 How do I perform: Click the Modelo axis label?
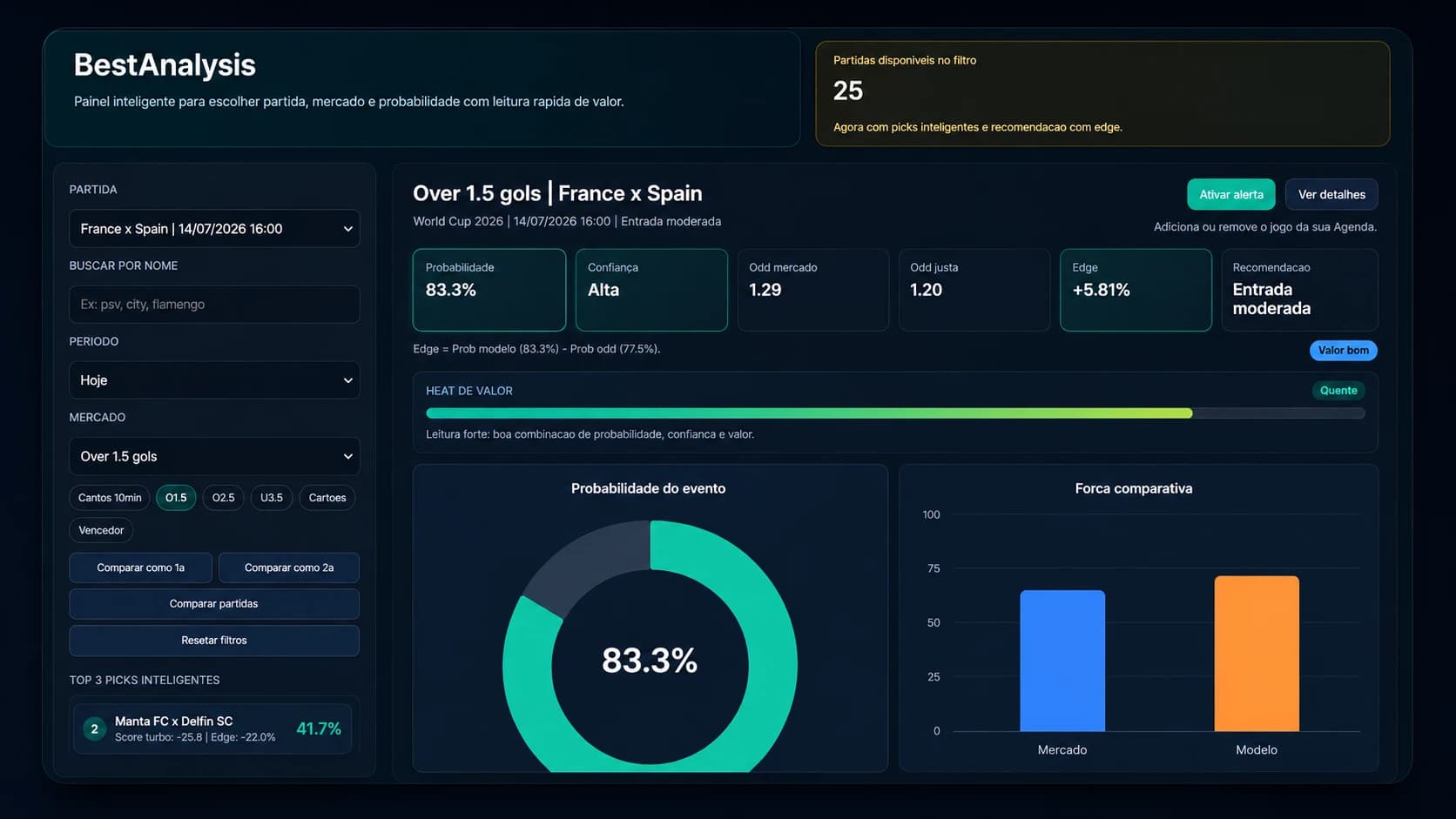click(1257, 749)
